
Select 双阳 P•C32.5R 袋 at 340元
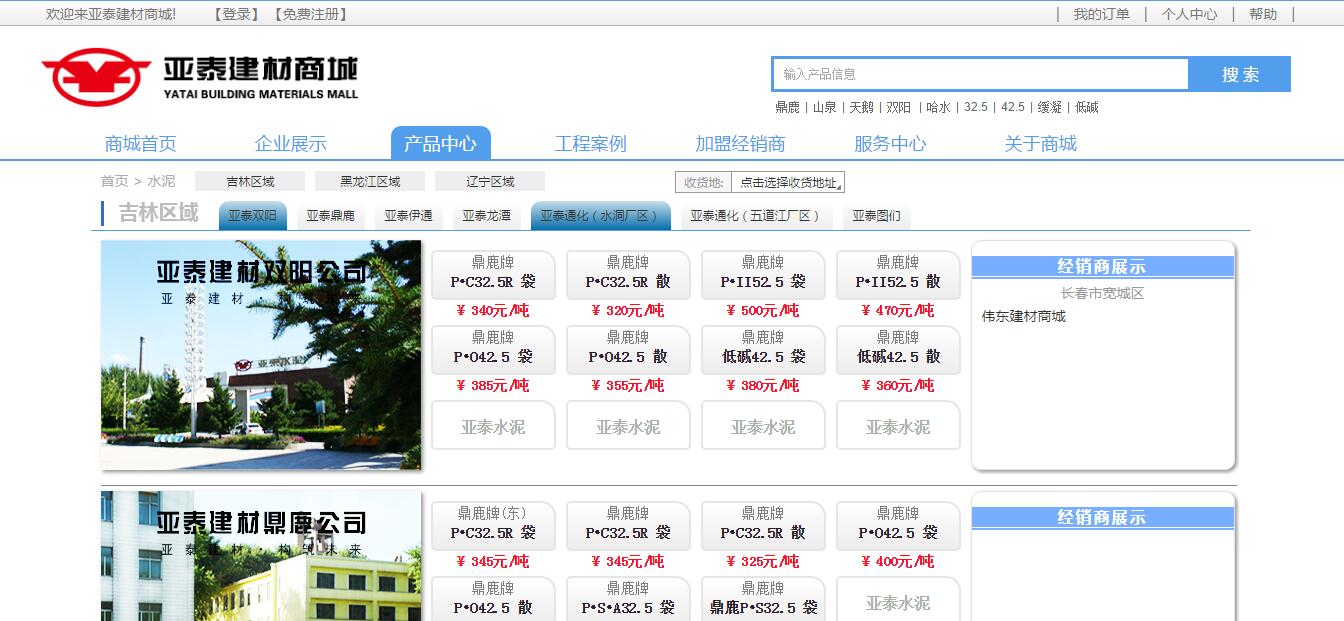point(493,274)
